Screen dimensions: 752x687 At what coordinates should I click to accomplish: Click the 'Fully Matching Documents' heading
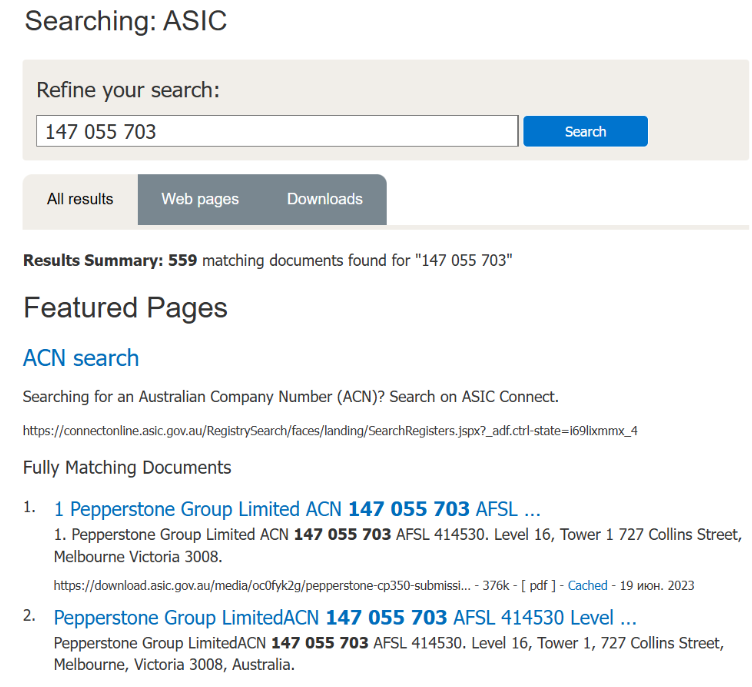click(x=127, y=467)
